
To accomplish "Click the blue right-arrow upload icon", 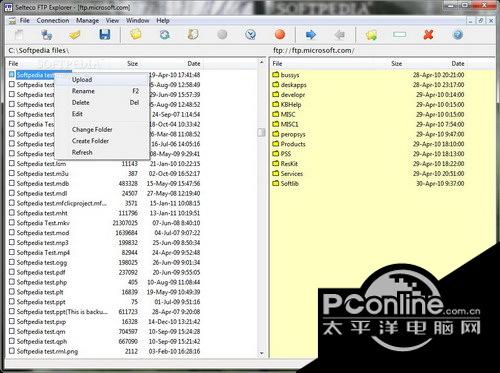I will pyautogui.click(x=311, y=34).
